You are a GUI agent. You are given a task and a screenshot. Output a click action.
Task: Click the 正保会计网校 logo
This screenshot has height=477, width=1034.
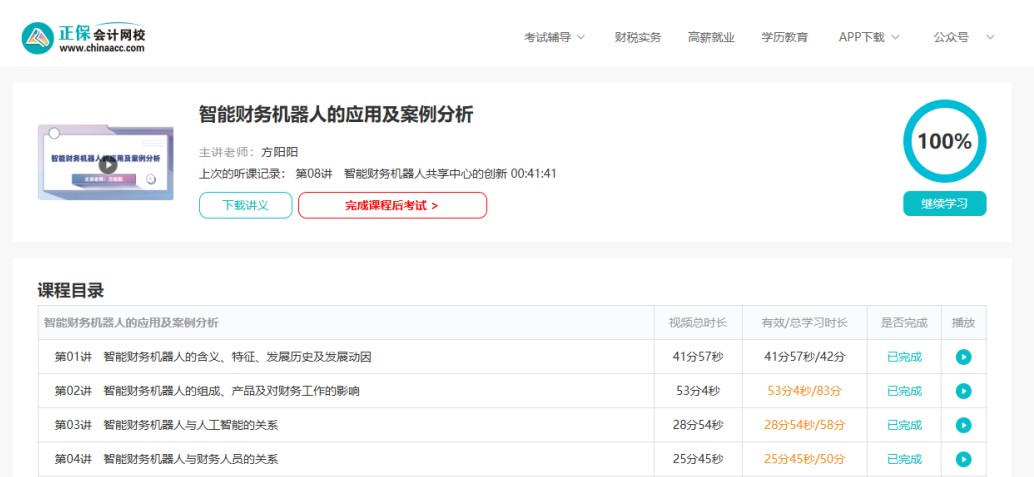[x=84, y=38]
